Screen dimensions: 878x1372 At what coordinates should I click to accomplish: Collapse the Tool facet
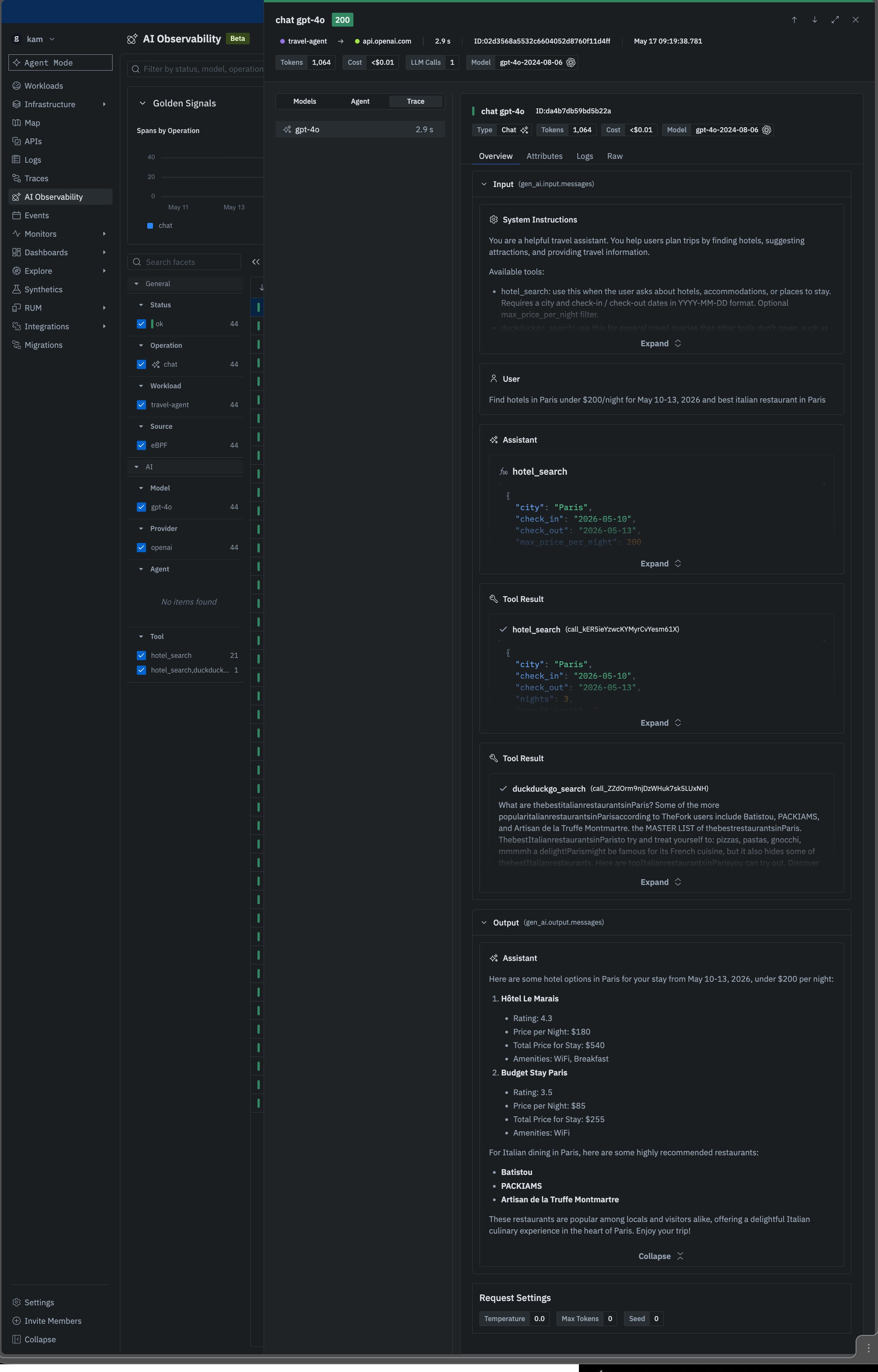pyautogui.click(x=141, y=636)
